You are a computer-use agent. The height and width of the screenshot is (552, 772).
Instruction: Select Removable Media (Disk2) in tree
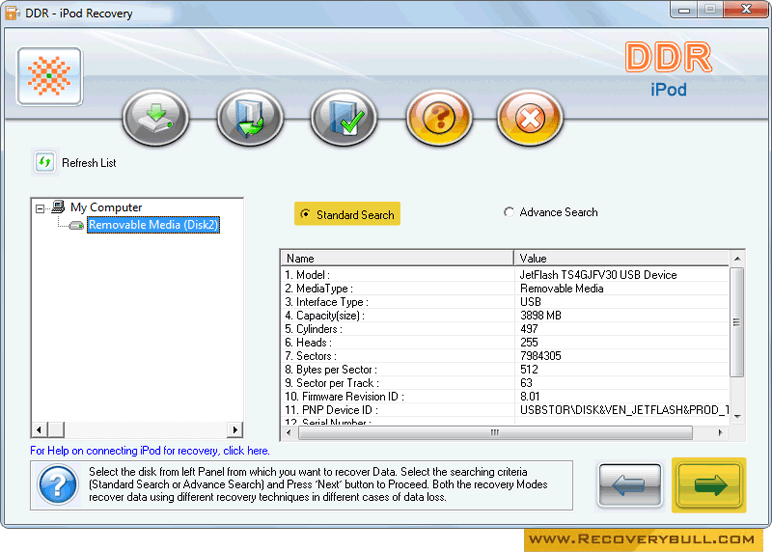(153, 225)
